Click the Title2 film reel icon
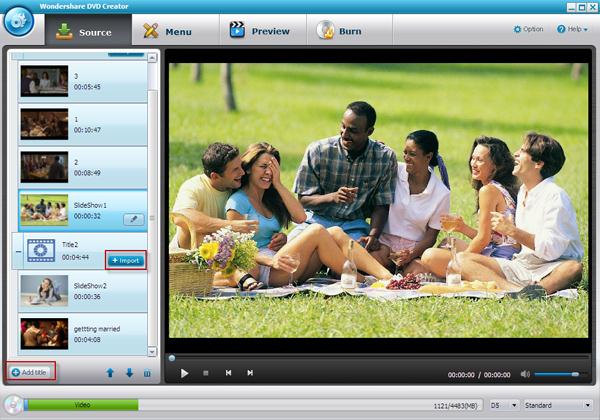 click(x=41, y=251)
